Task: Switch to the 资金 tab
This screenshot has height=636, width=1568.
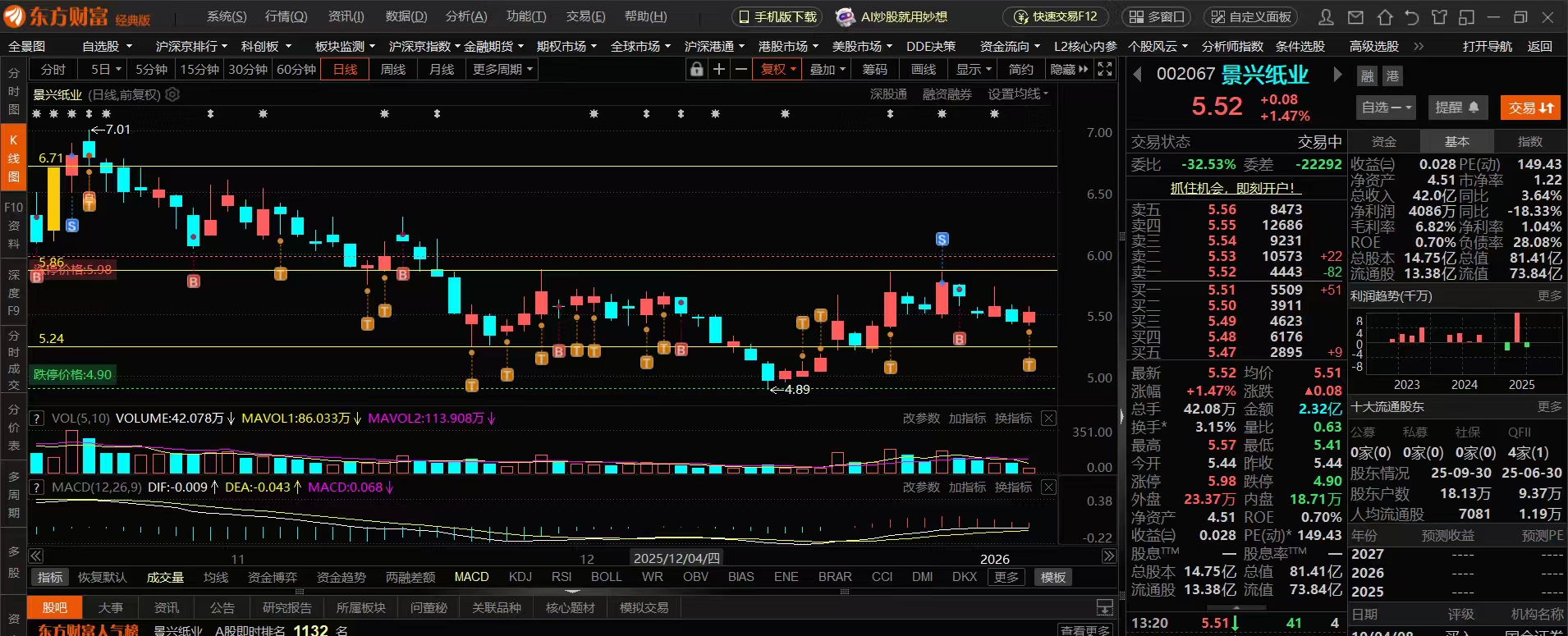Action: coord(1384,142)
